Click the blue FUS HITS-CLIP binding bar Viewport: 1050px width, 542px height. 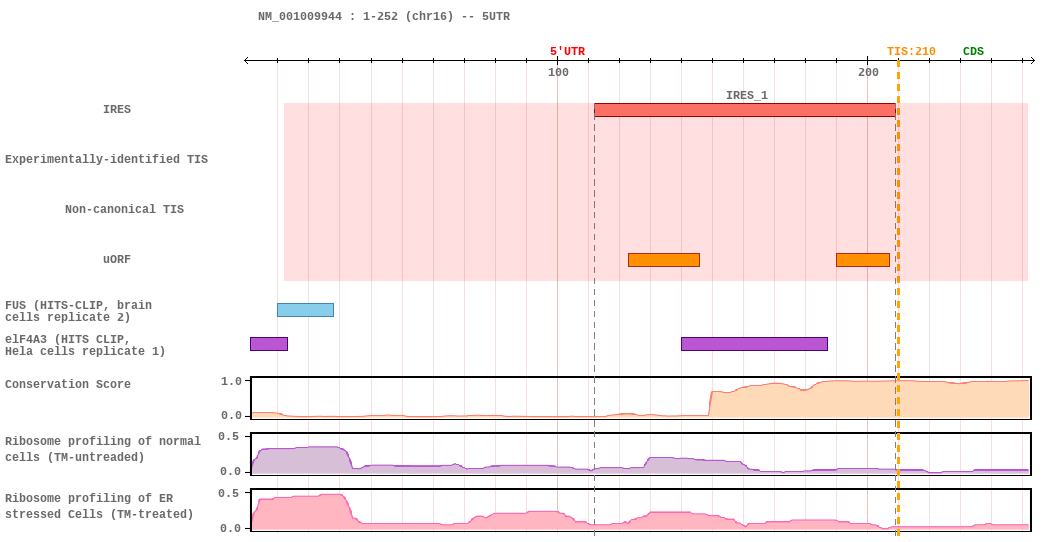tap(305, 310)
